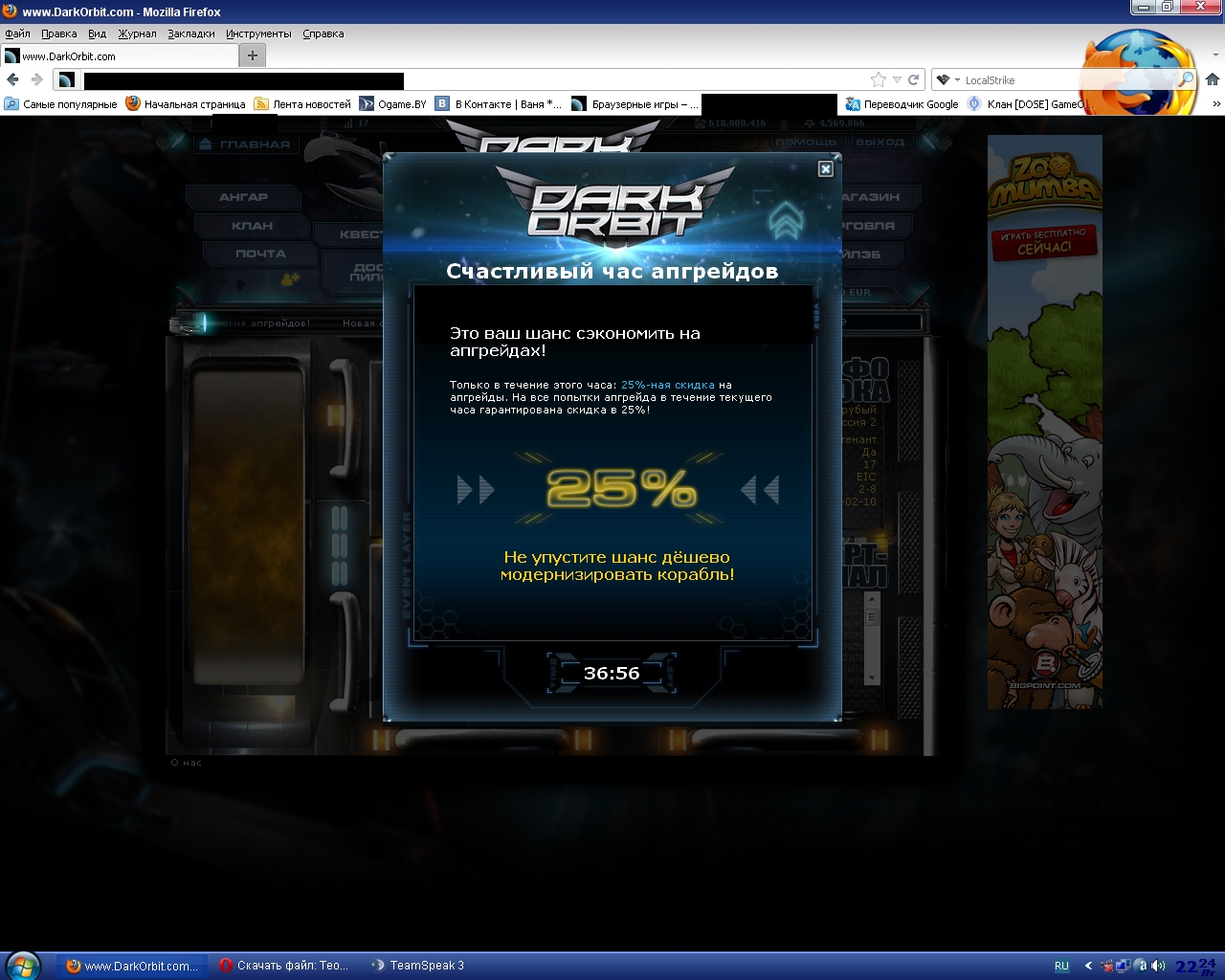Click the system clock in taskbar
Screen dimensions: 1225x980
coord(1195,966)
